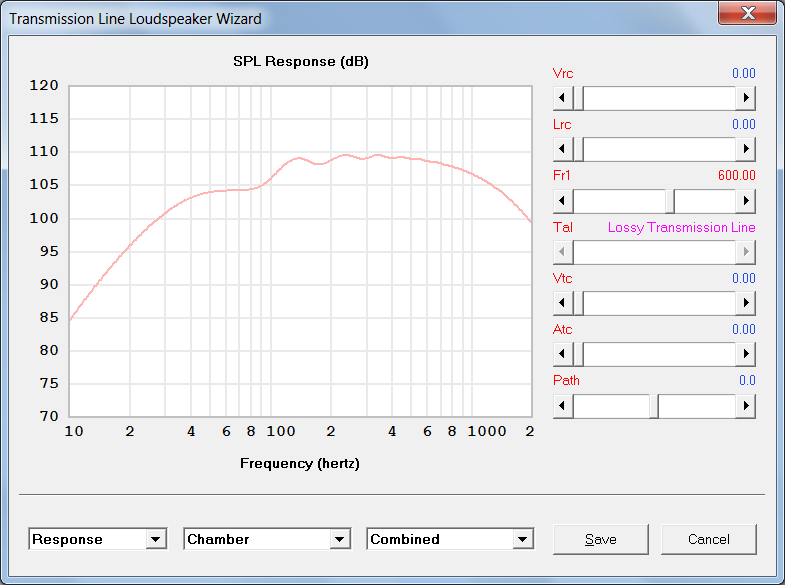Decrease Vtc with the left arrow
Image resolution: width=785 pixels, height=585 pixels.
[x=563, y=303]
